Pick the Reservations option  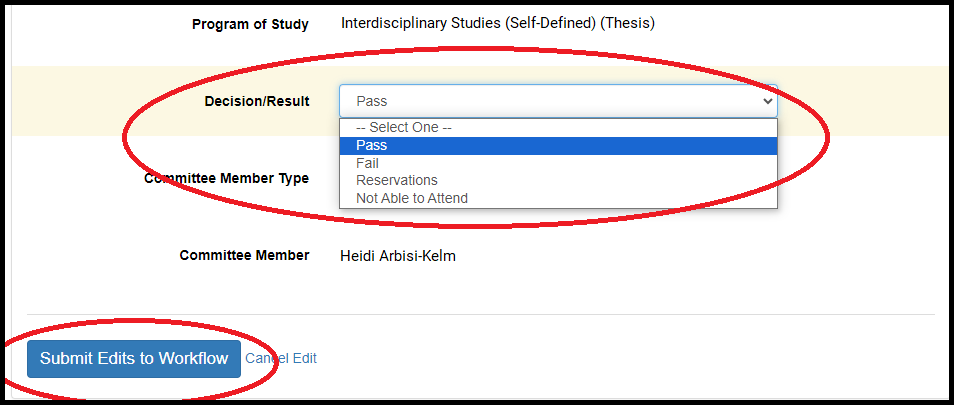coord(396,180)
